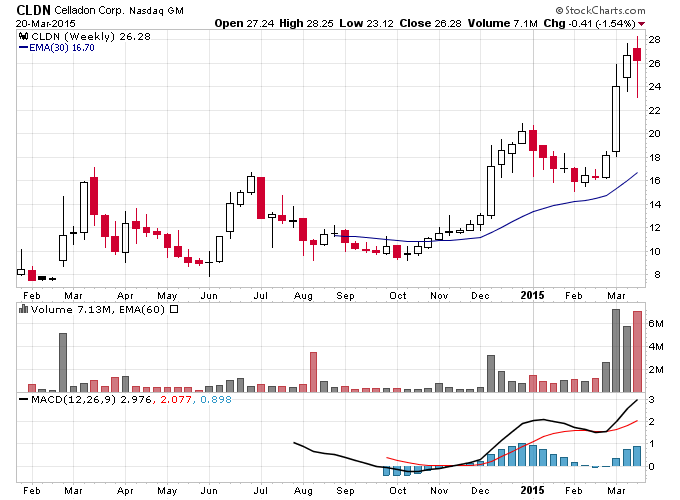
Task: Click the Close 26.28 value
Action: click(x=430, y=23)
